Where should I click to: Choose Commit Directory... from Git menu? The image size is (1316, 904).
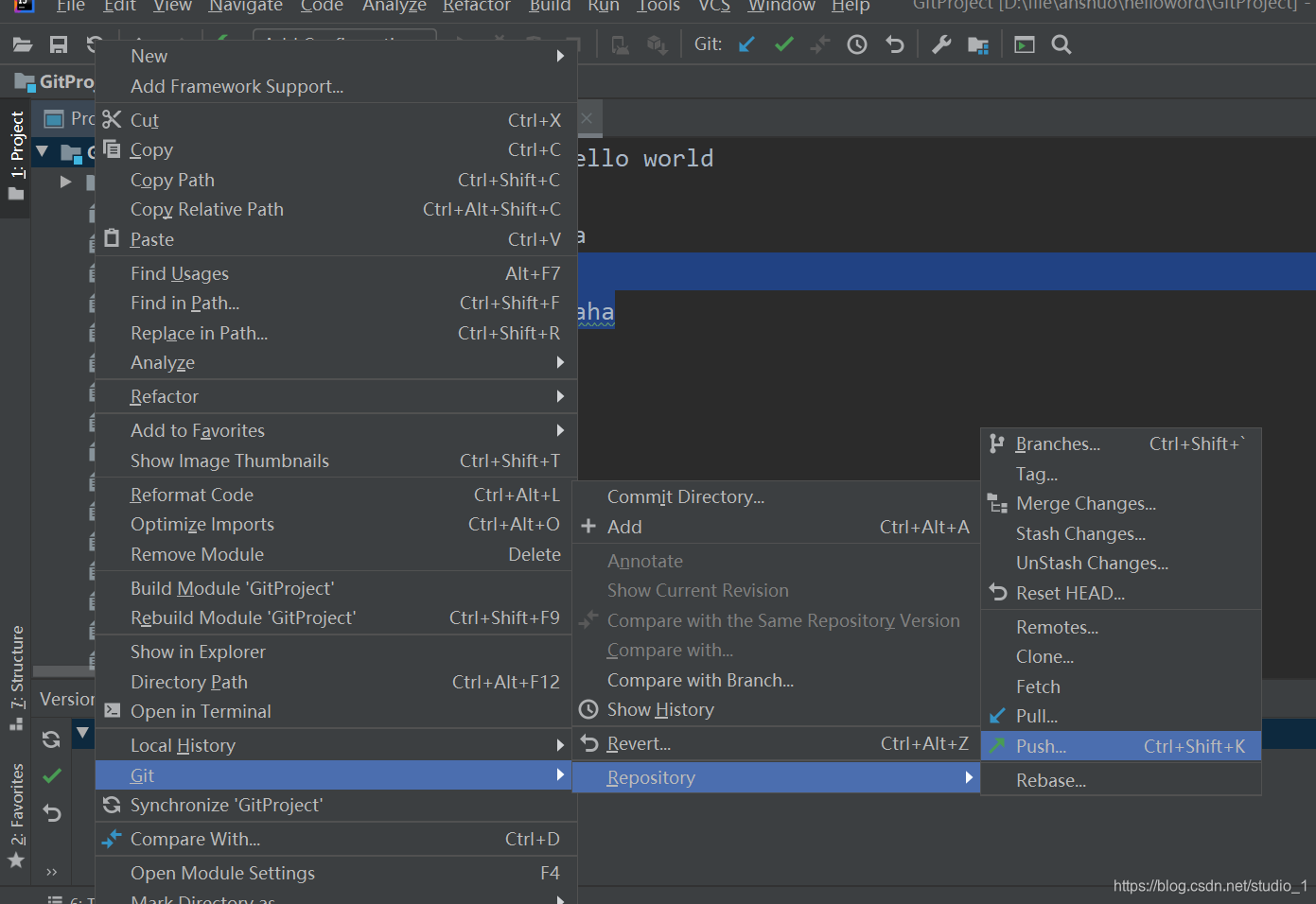[x=776, y=496]
